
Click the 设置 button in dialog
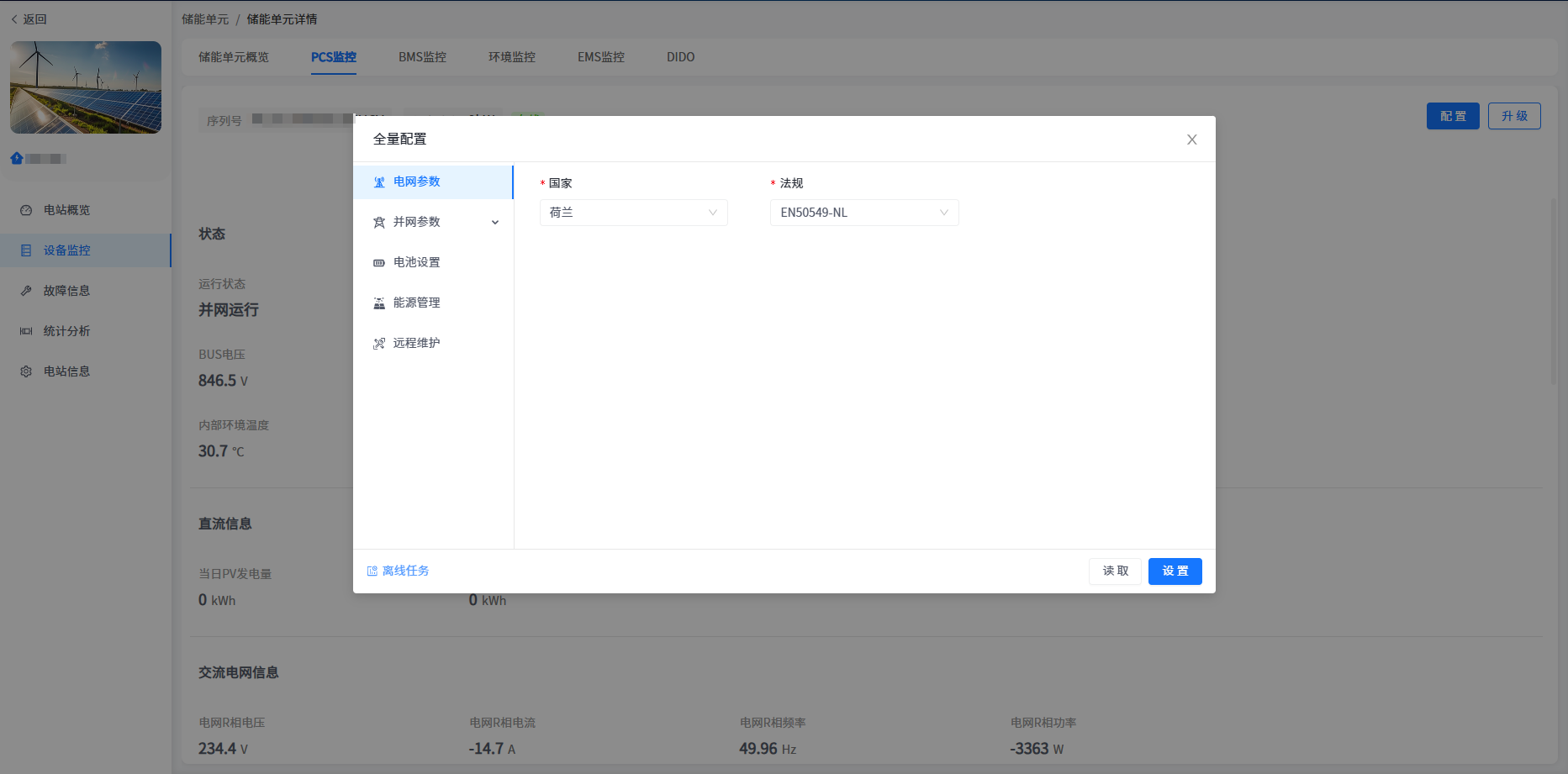[1175, 571]
